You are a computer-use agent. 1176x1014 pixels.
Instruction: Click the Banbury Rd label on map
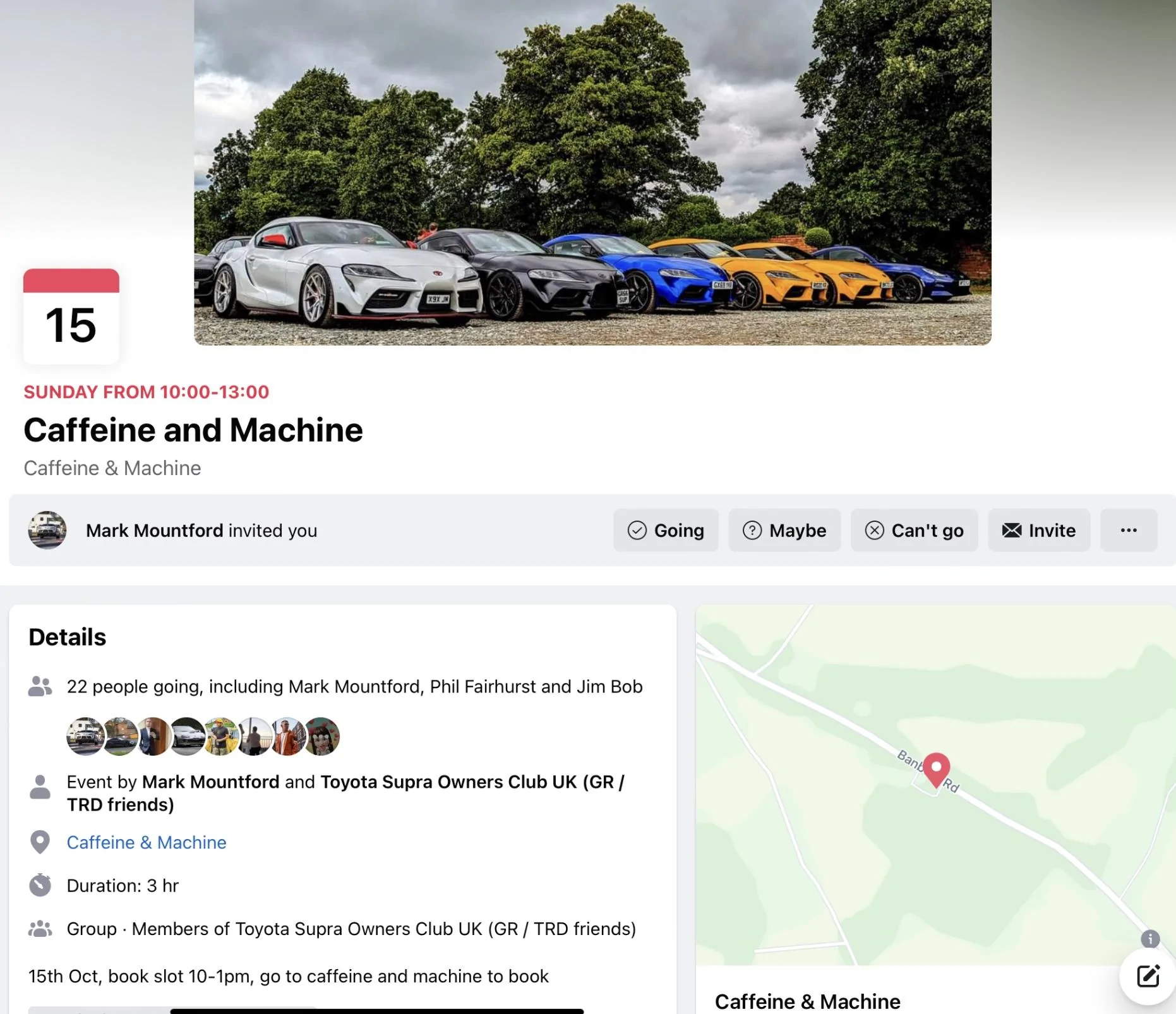pyautogui.click(x=928, y=771)
